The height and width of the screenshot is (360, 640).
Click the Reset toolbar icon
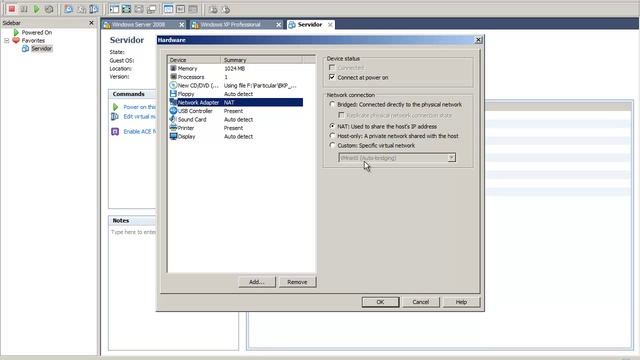(x=49, y=9)
